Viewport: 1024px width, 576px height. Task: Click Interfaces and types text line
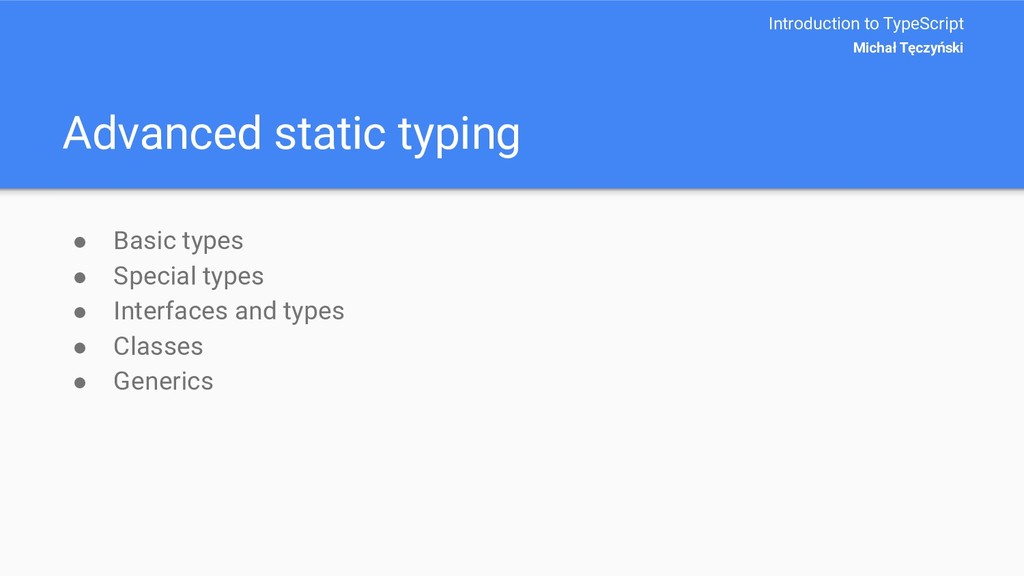(x=229, y=312)
